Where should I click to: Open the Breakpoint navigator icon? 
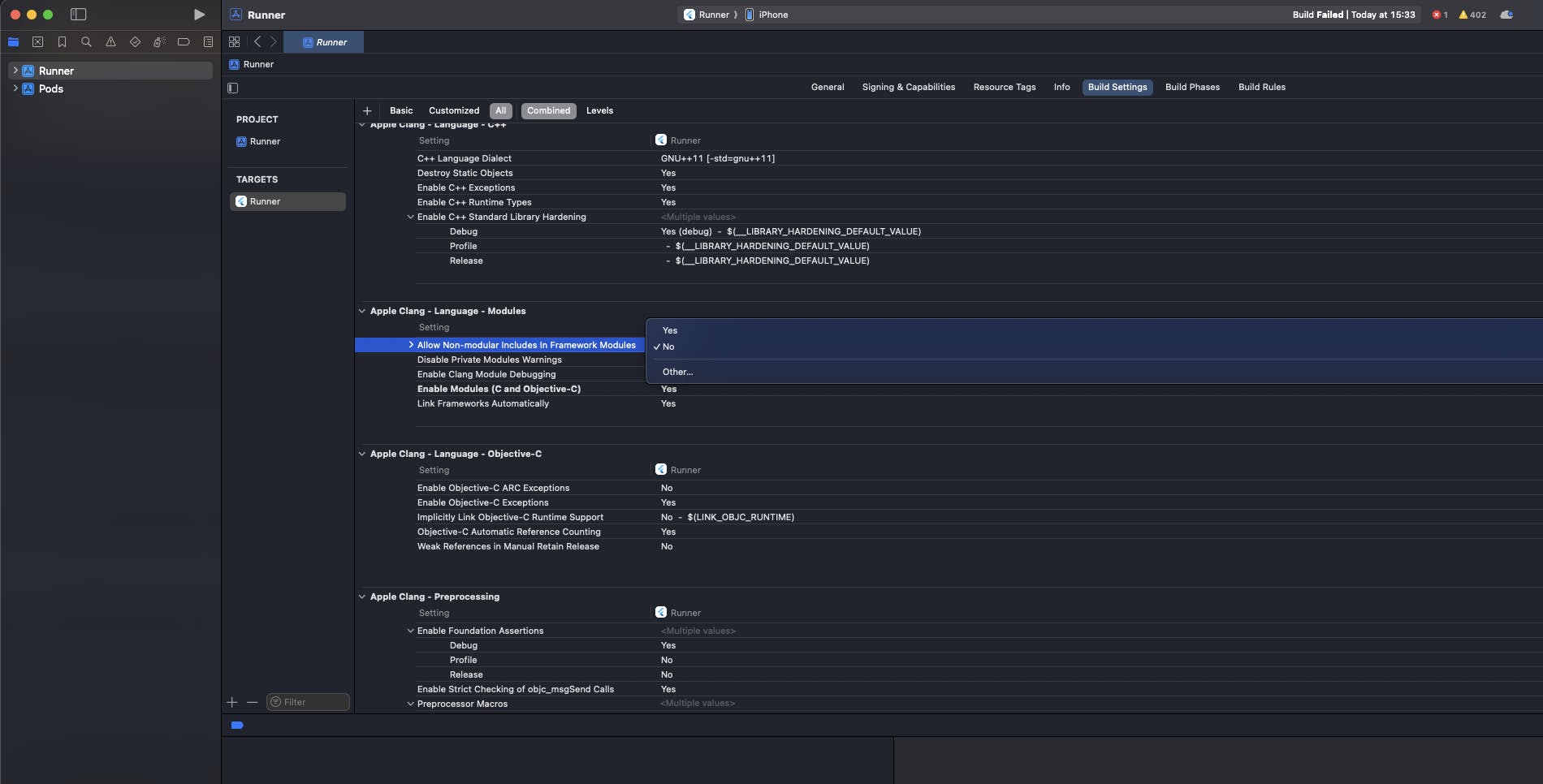184,42
